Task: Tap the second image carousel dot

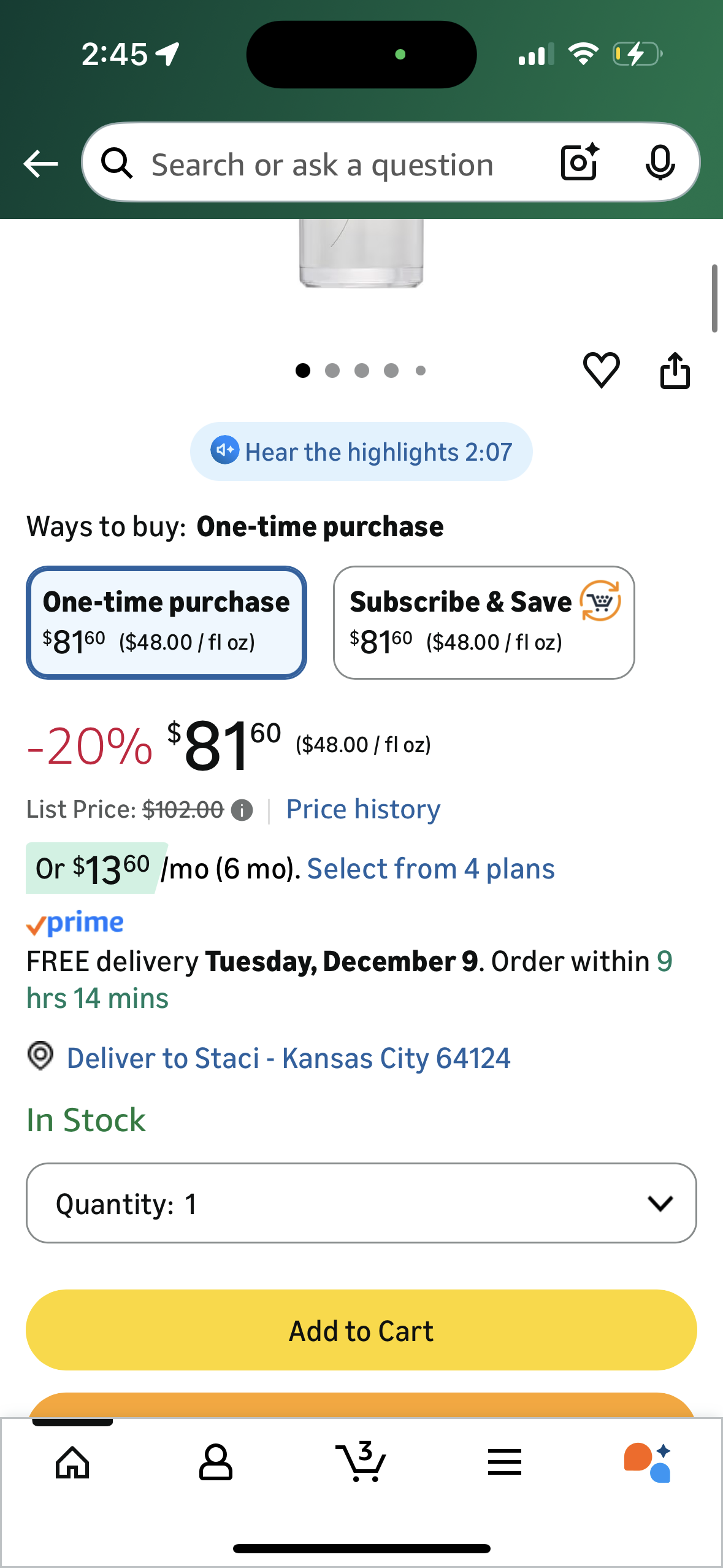Action: pyautogui.click(x=332, y=371)
